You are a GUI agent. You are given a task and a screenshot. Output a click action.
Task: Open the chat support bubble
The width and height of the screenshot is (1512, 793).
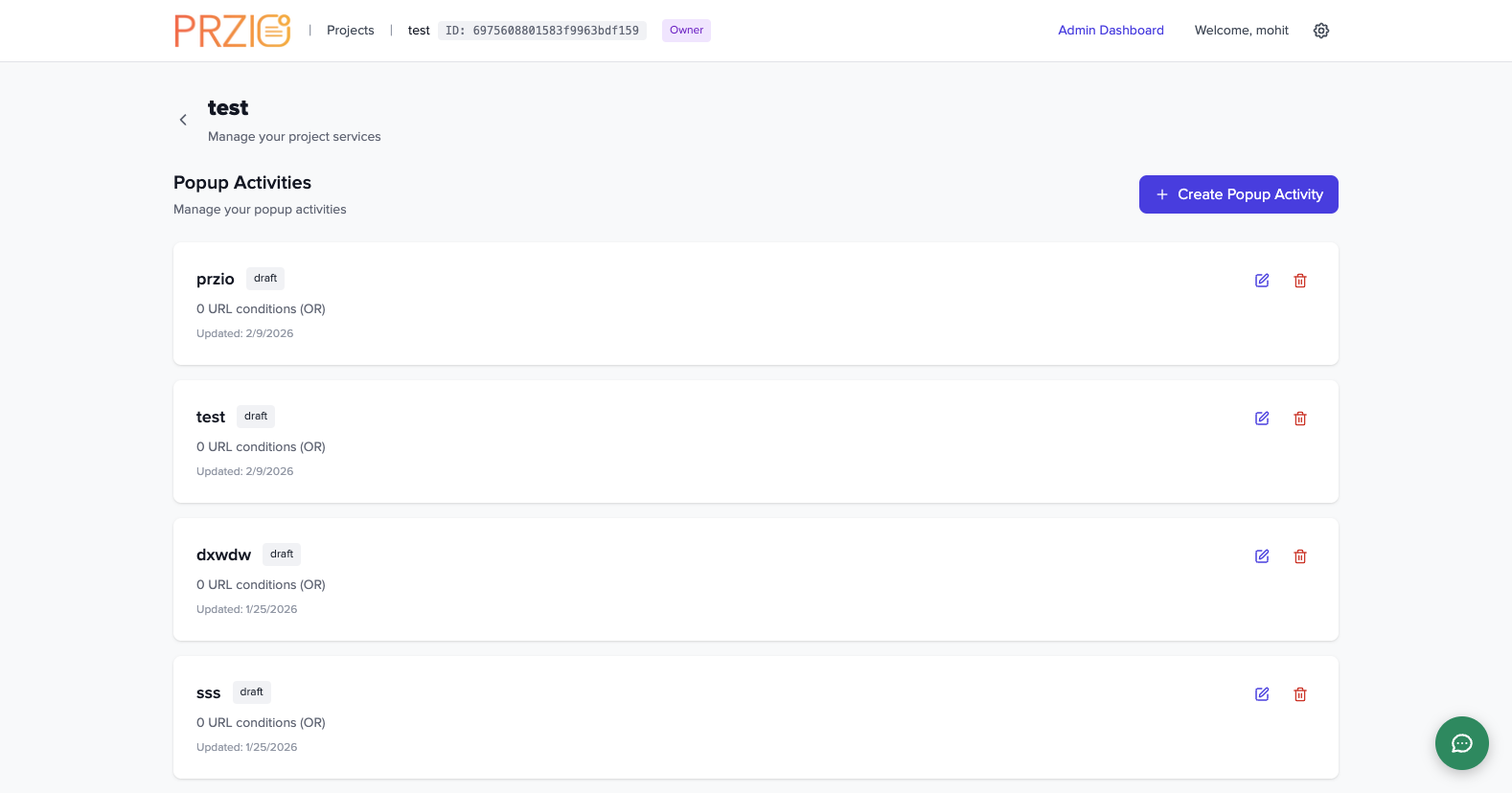coord(1461,743)
